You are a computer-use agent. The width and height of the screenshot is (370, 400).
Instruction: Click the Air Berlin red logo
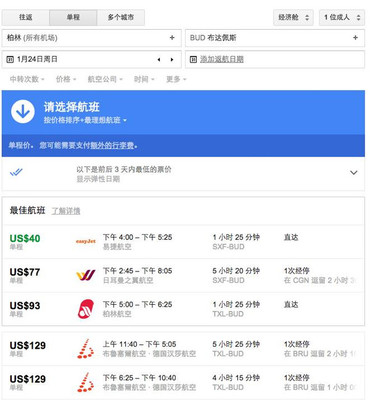86,309
